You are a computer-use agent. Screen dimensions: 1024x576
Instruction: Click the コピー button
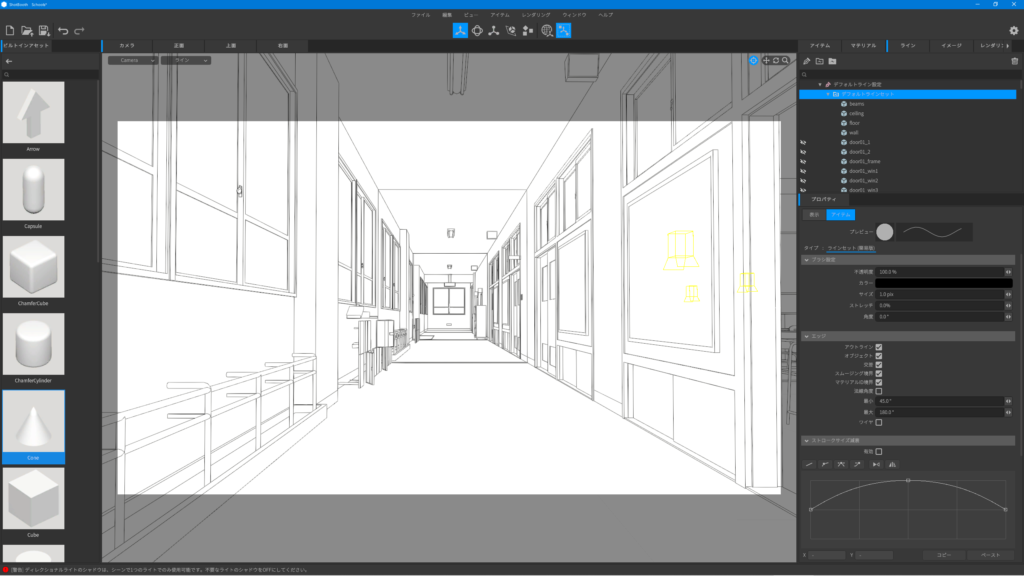[x=943, y=555]
